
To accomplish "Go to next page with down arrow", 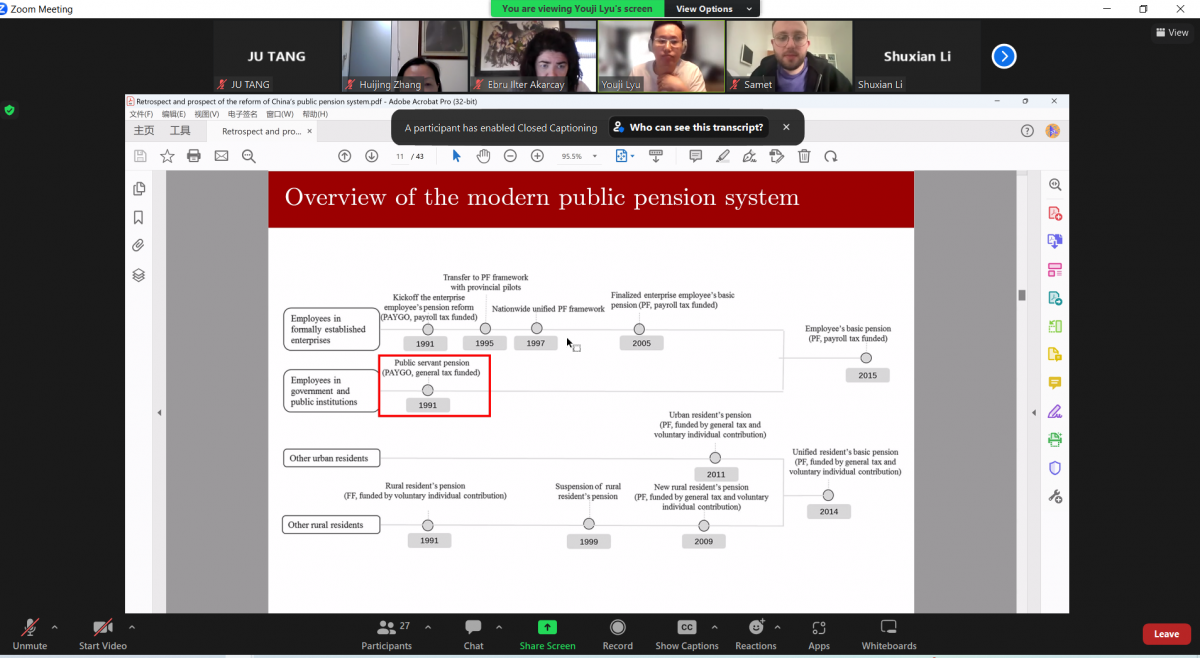I will (372, 156).
